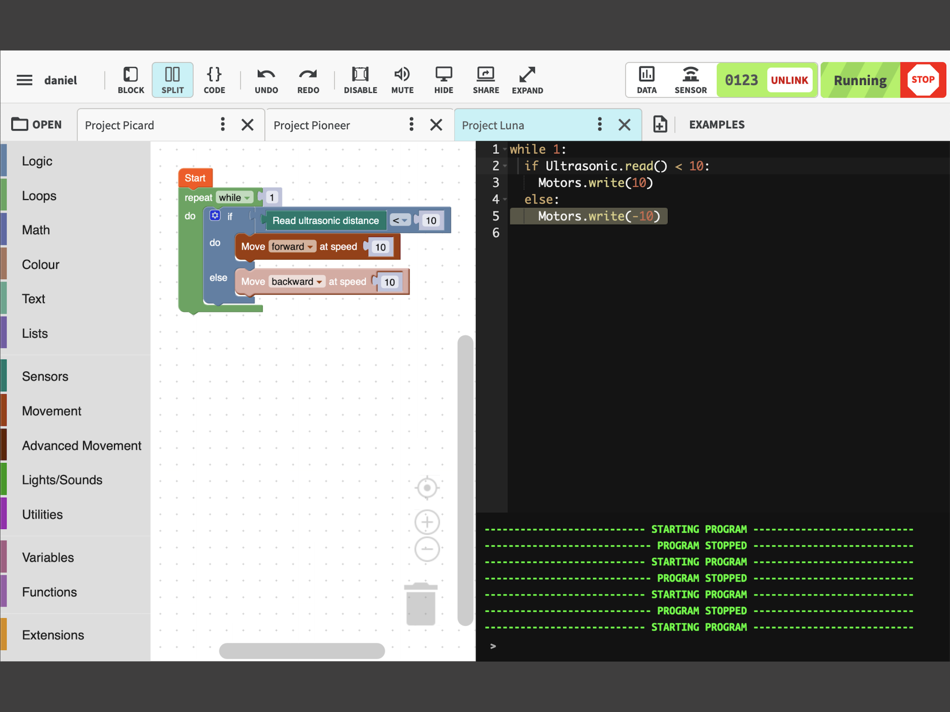Undo the last action

(266, 80)
